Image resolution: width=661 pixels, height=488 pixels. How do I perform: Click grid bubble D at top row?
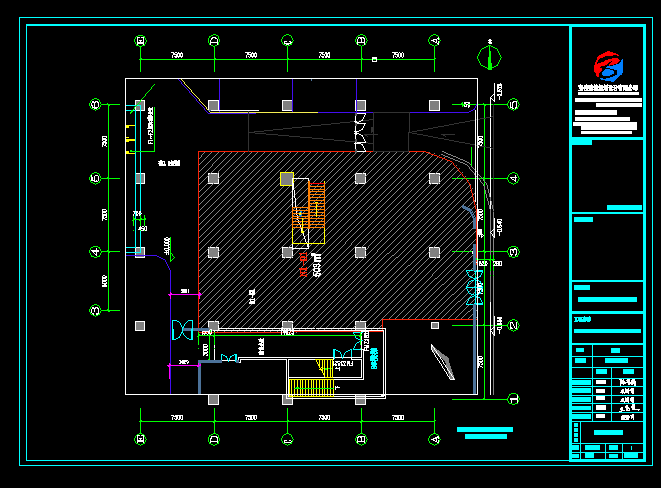[x=213, y=41]
